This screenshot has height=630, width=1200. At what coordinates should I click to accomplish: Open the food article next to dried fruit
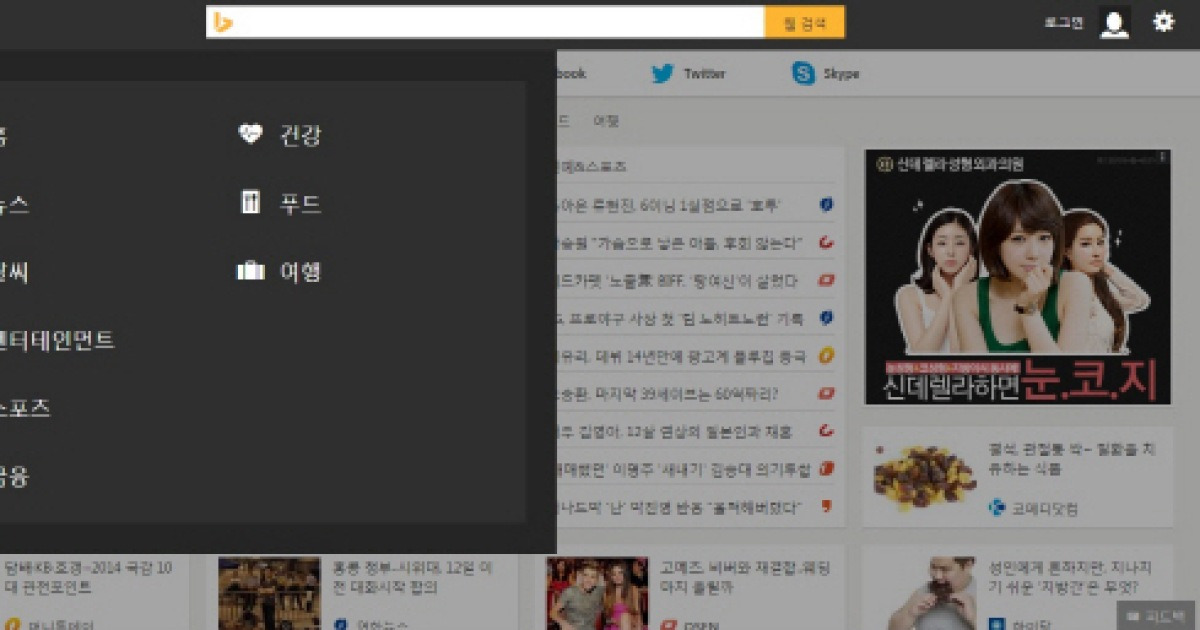1070,460
